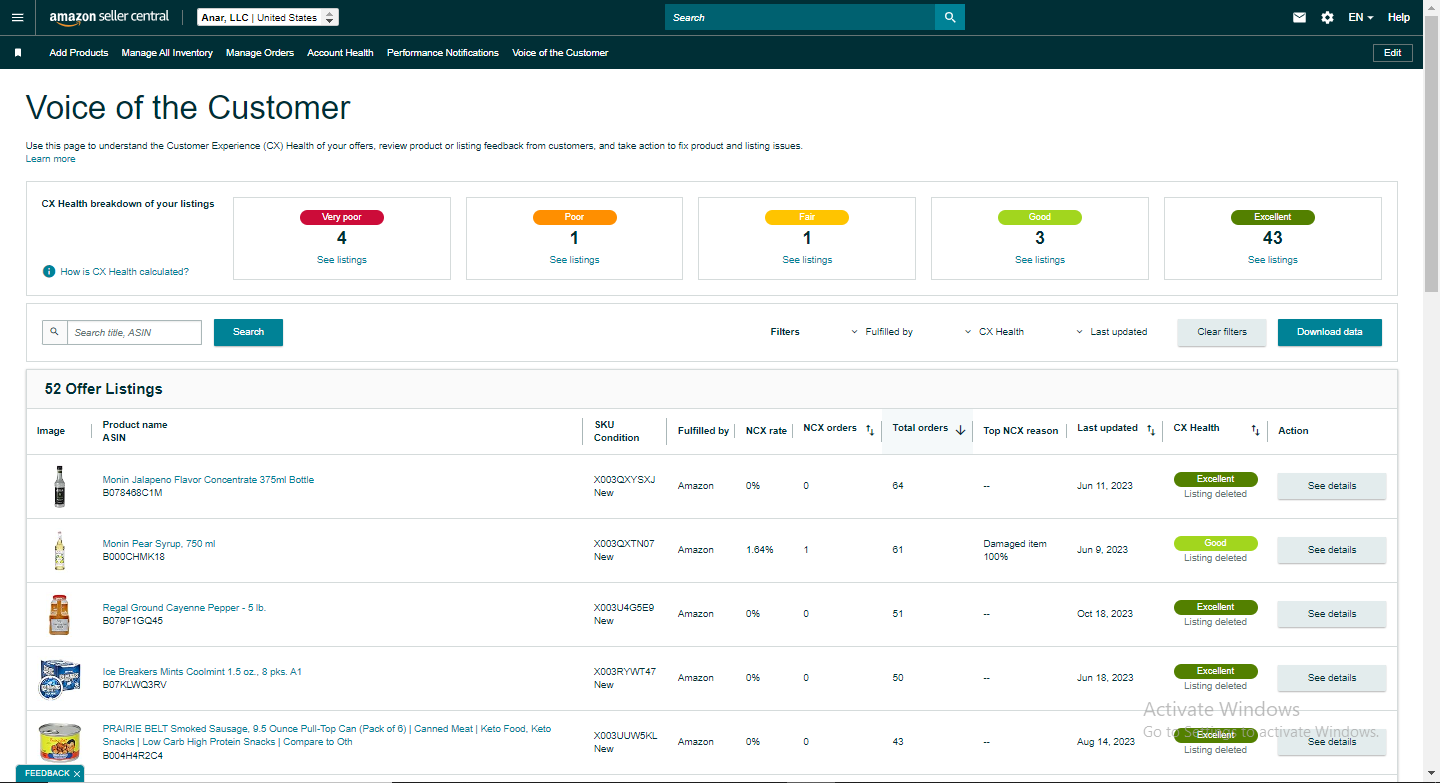Viewport: 1440px width, 783px height.
Task: Open How is CX Health calculated link
Action: pos(124,272)
